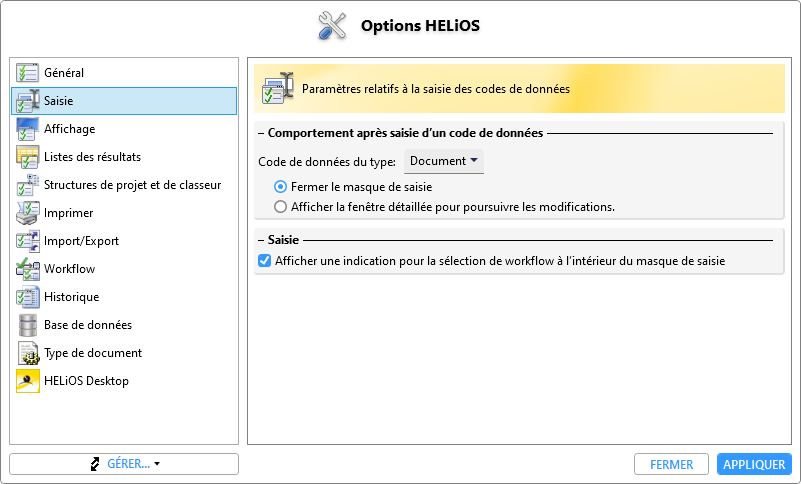This screenshot has height=484, width=801.
Task: Expand the GÉRER dropdown menu
Action: (124, 464)
